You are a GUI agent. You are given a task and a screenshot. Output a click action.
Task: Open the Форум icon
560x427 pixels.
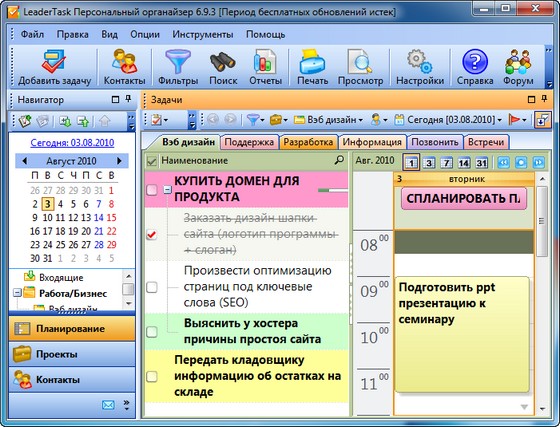518,68
